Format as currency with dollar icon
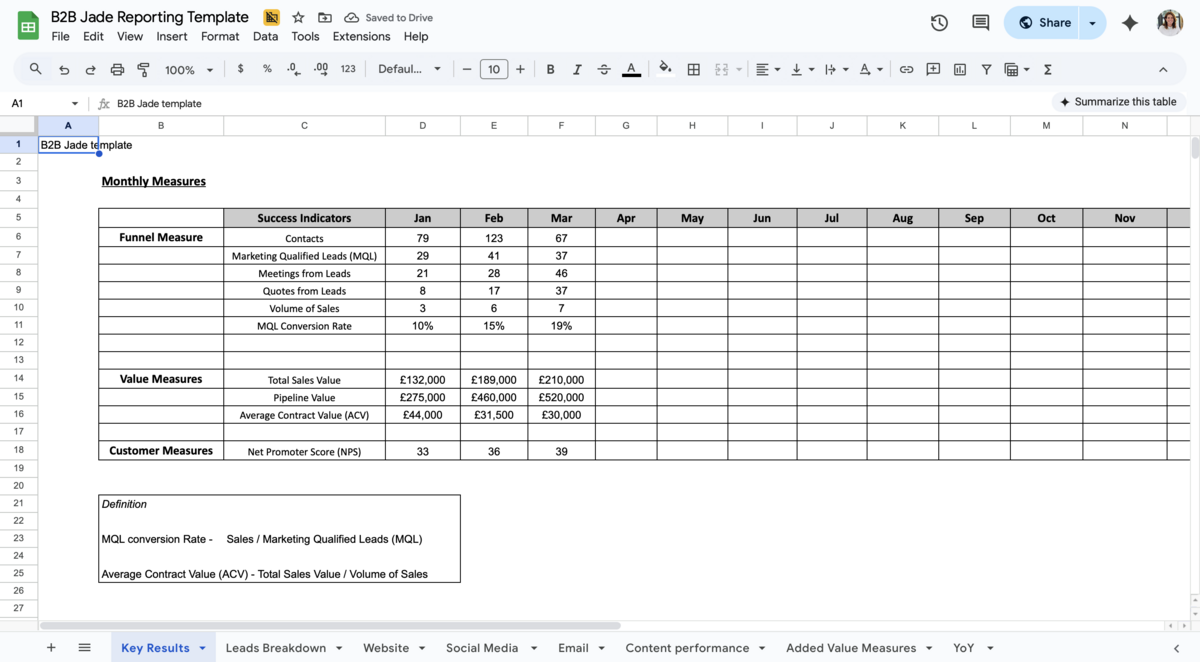This screenshot has height=662, width=1200. coord(240,69)
